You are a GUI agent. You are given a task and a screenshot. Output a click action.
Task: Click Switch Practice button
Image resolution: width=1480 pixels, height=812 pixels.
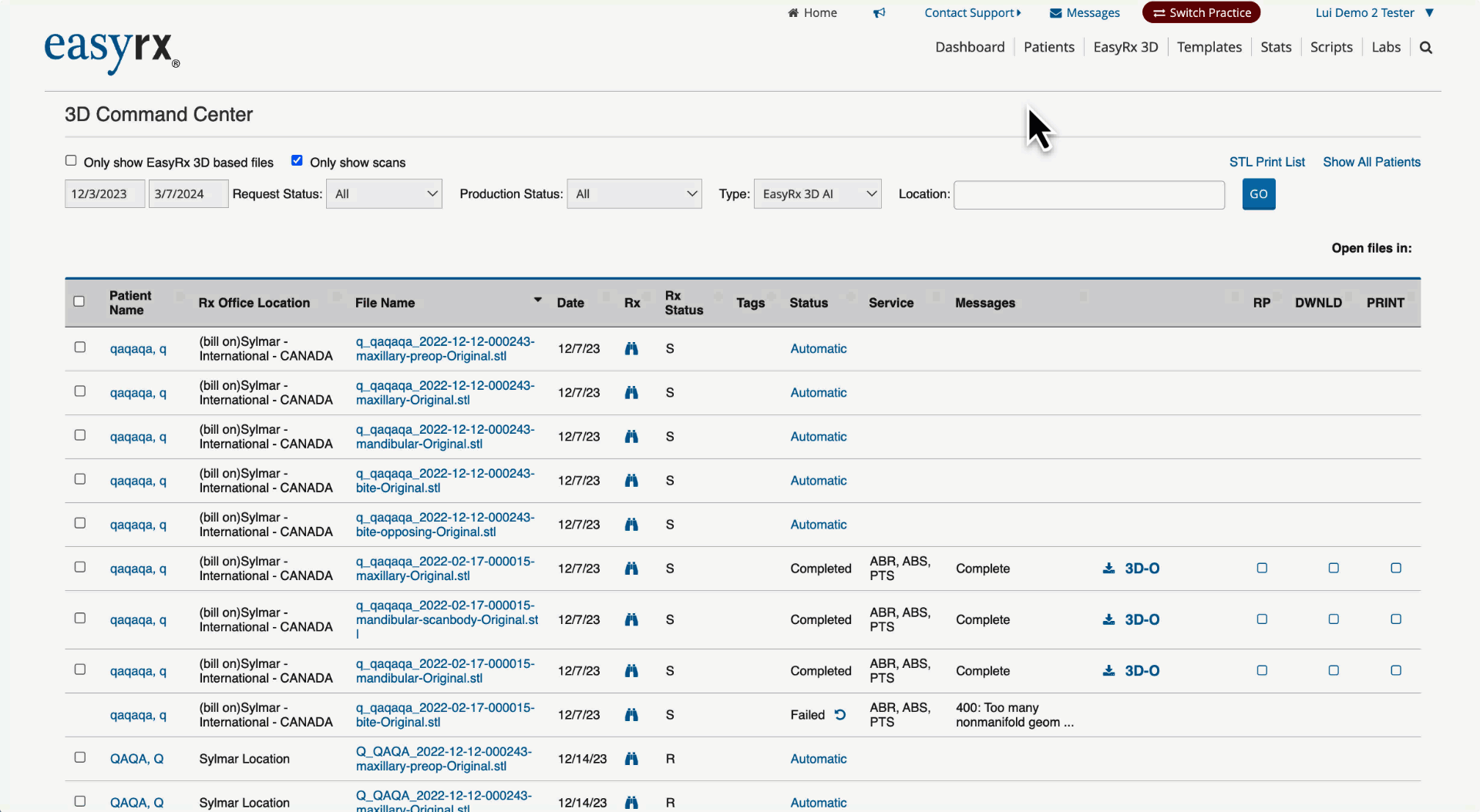pyautogui.click(x=1202, y=13)
